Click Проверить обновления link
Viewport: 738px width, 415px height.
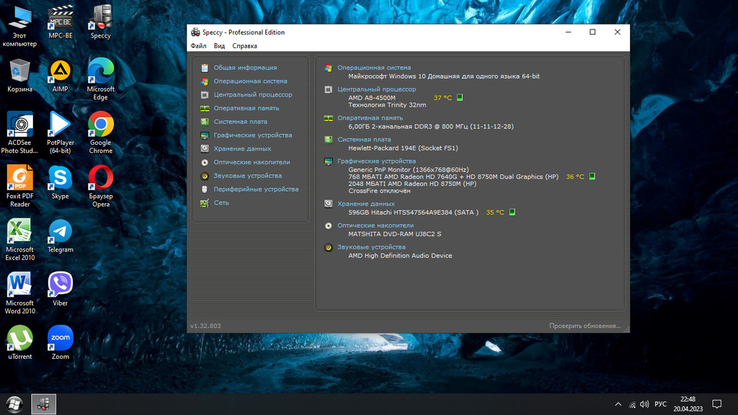pyautogui.click(x=585, y=326)
